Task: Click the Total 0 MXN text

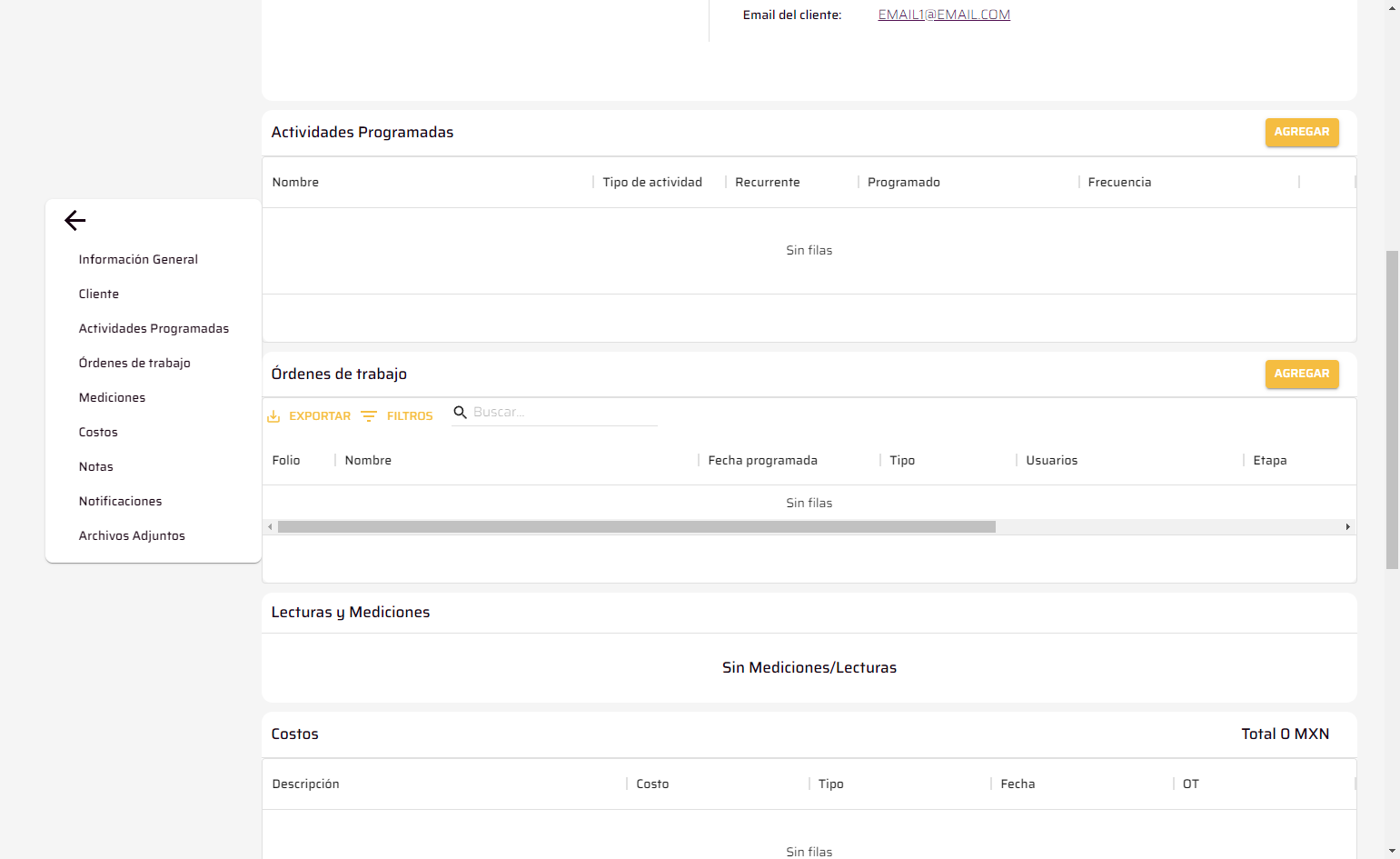Action: pos(1286,734)
